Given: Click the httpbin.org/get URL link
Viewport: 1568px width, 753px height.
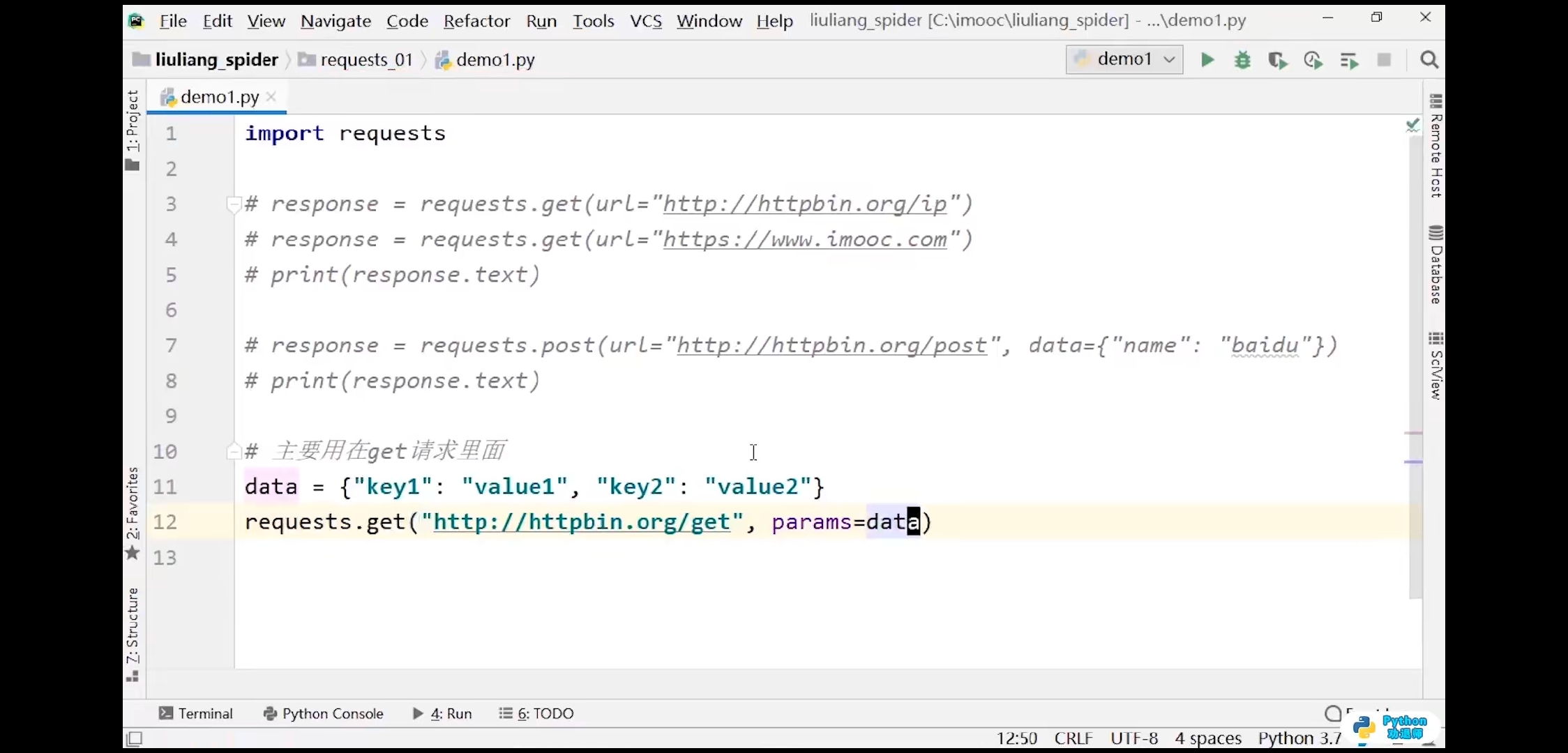Looking at the screenshot, I should pos(581,522).
